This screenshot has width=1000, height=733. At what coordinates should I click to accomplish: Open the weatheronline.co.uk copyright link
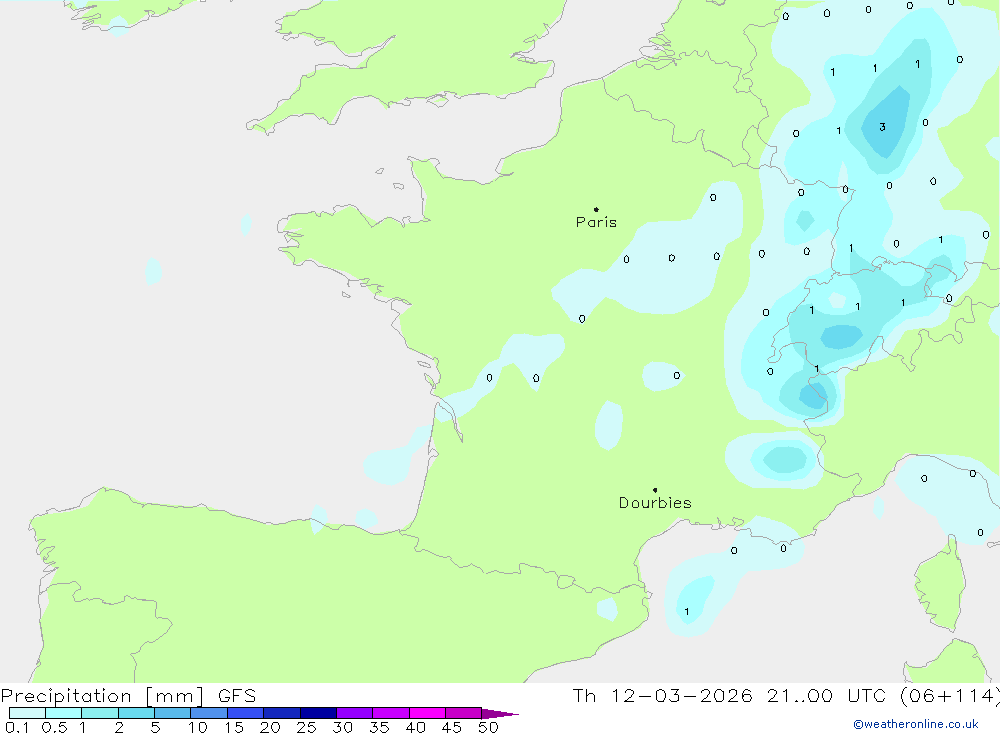(x=916, y=724)
